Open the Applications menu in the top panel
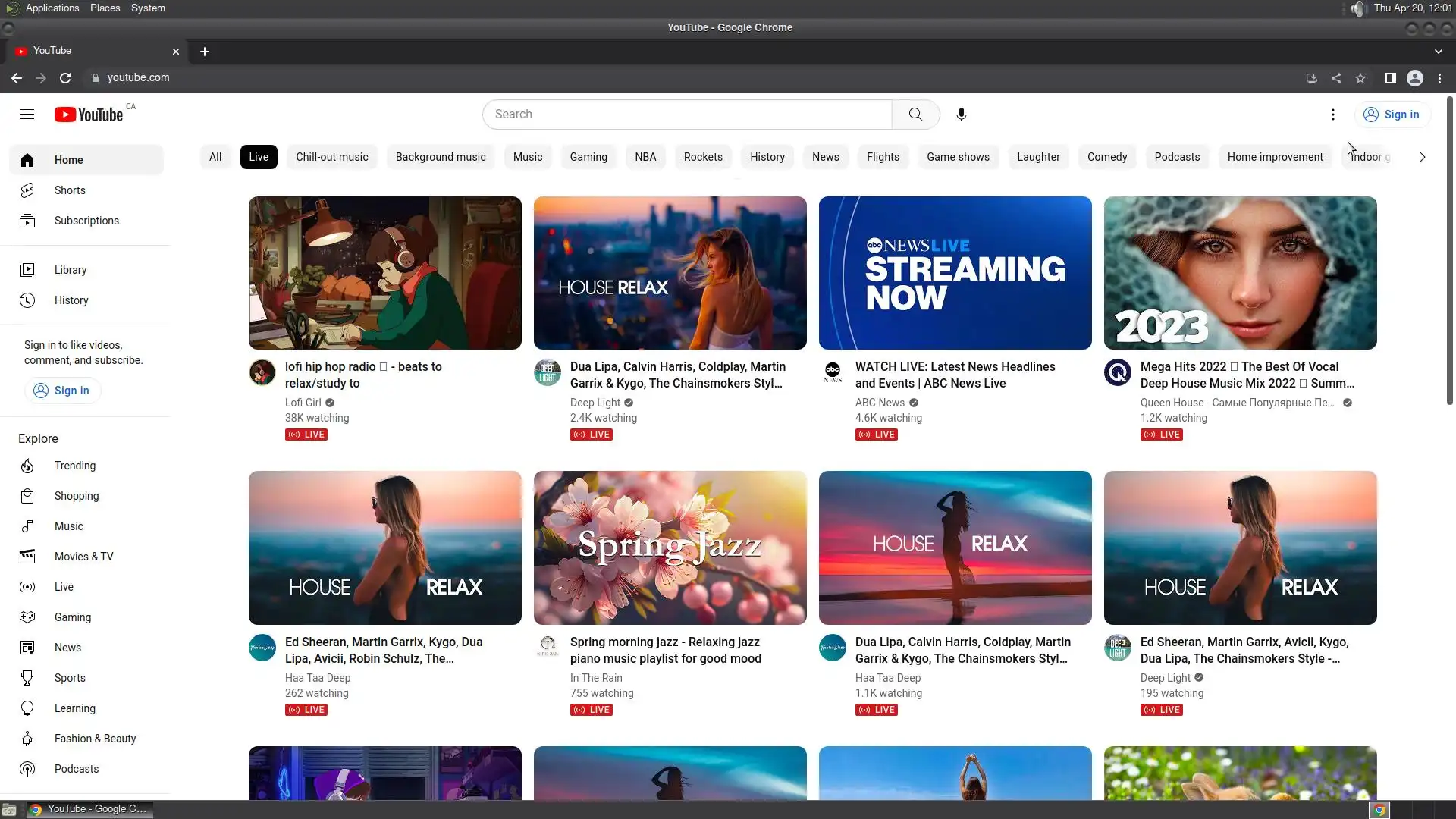Viewport: 1456px width, 819px height. tap(52, 8)
